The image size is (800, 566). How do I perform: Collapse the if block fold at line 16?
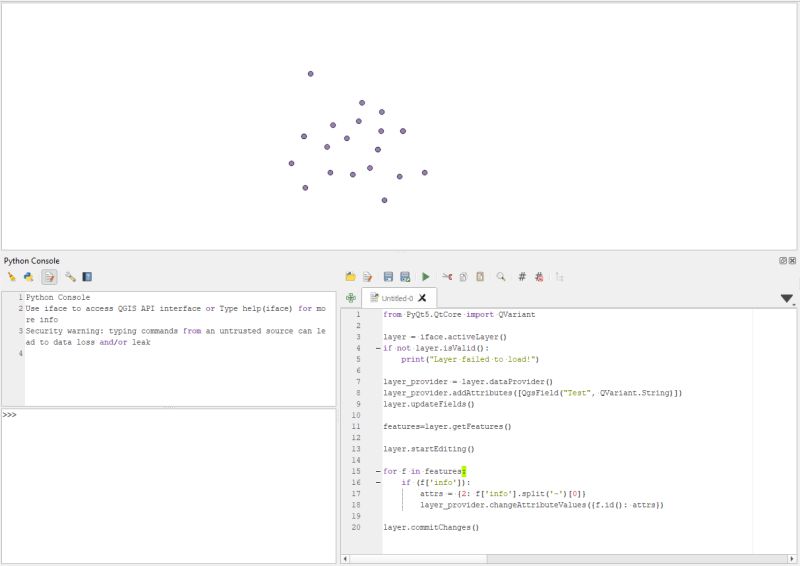[x=378, y=482]
